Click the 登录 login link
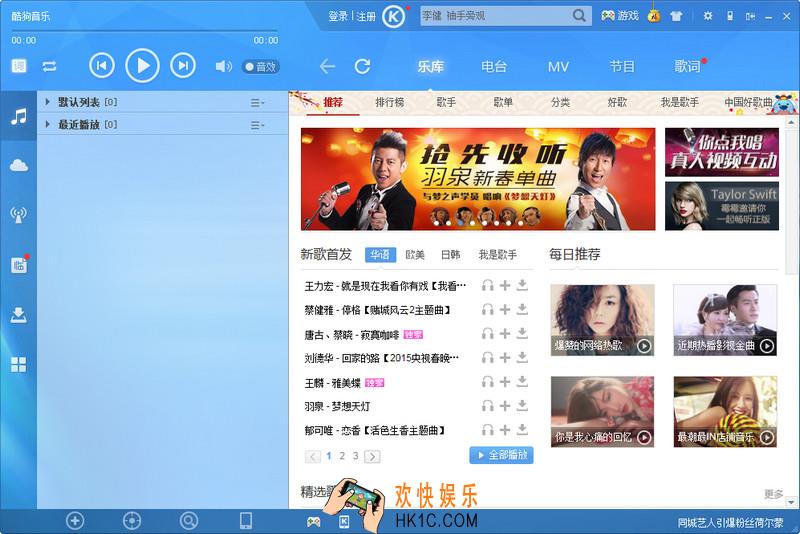 (x=338, y=16)
